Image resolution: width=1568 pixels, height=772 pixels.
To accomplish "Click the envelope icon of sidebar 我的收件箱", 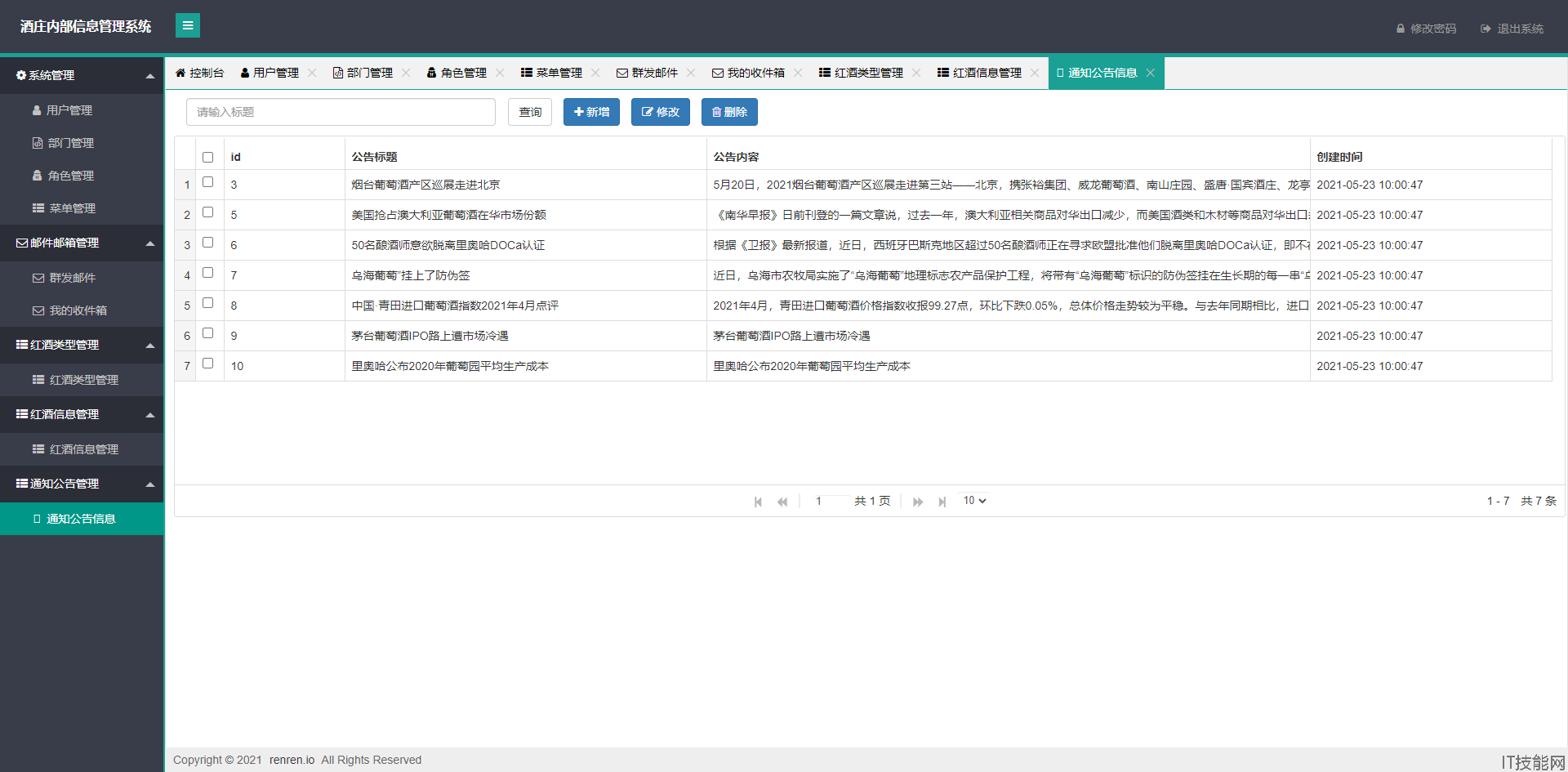I will coord(38,310).
